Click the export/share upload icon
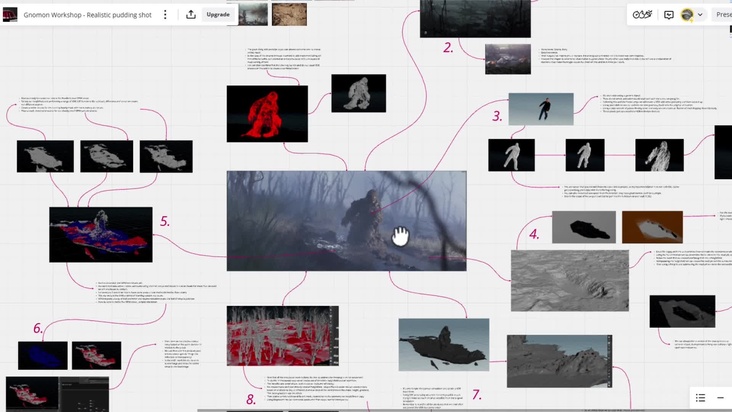This screenshot has width=732, height=412. (x=191, y=15)
